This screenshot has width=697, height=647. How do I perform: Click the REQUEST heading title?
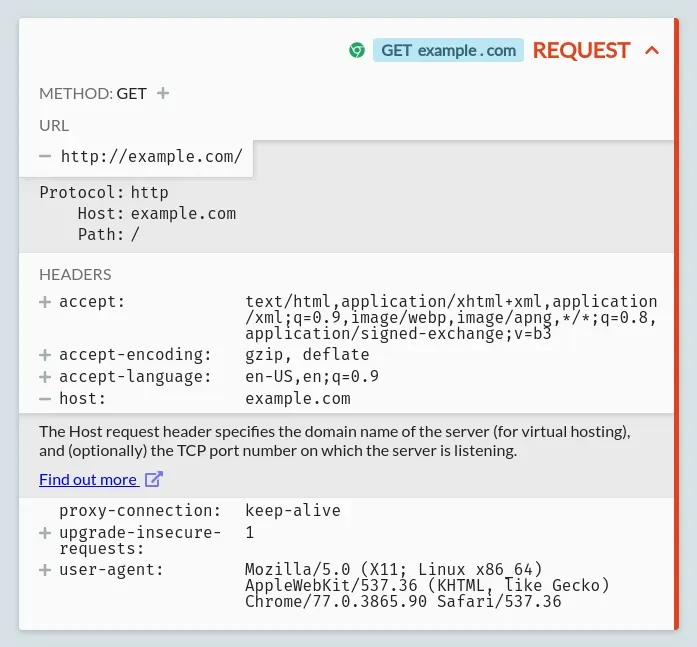pyautogui.click(x=581, y=50)
